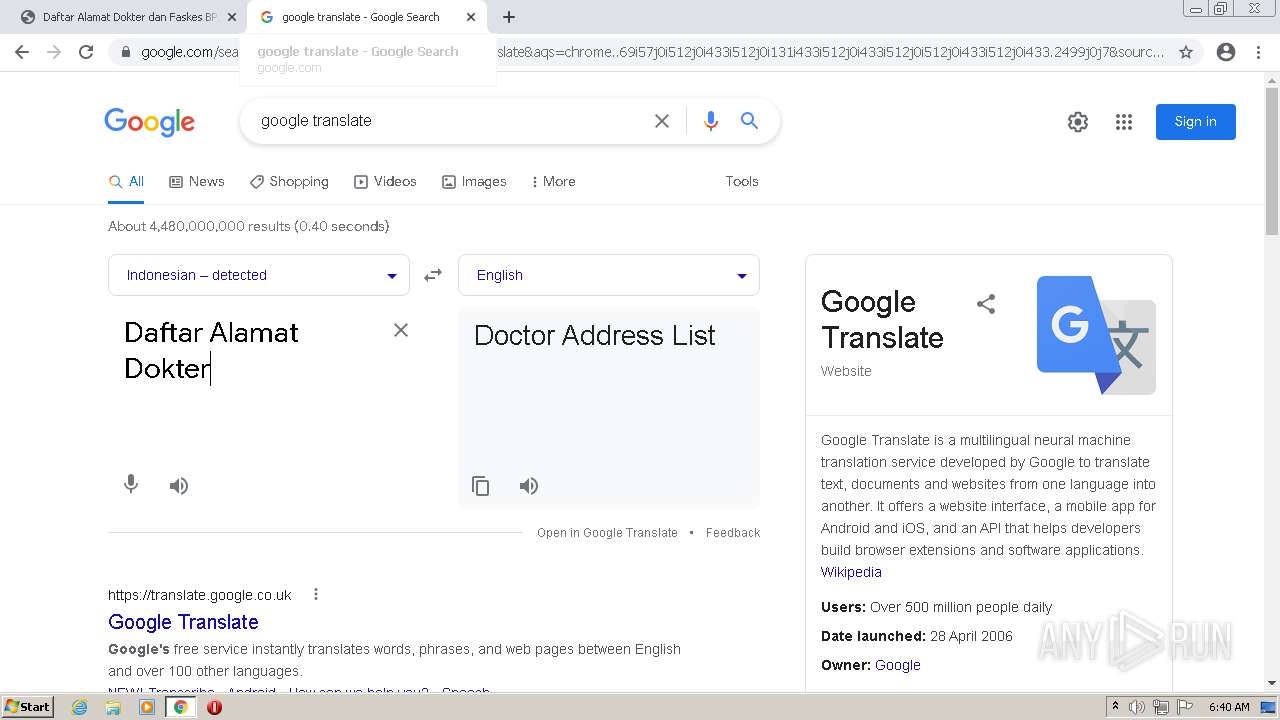The width and height of the screenshot is (1280, 720).
Task: Go back in browser history
Action: click(x=22, y=52)
